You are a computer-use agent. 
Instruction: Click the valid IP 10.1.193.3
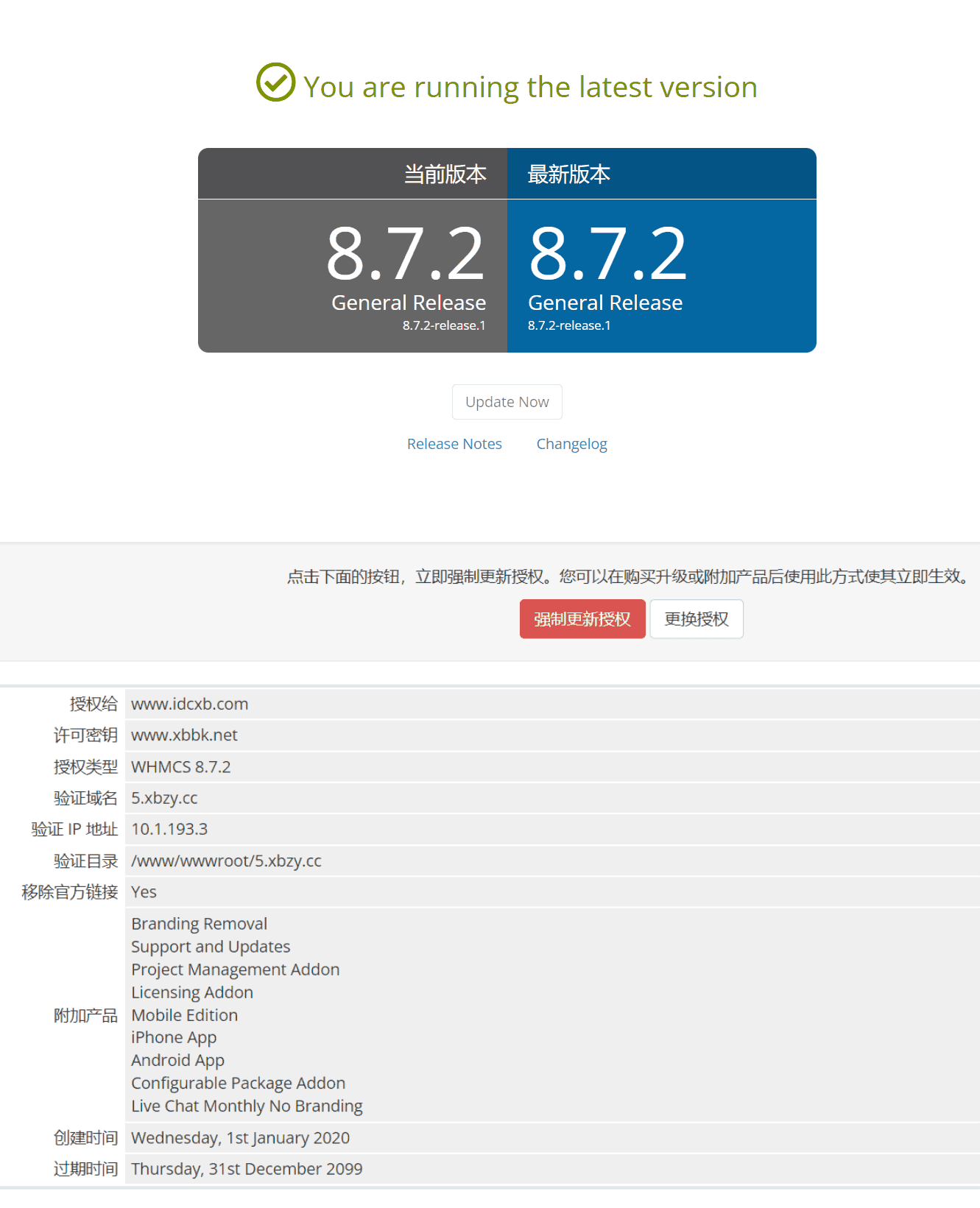169,829
